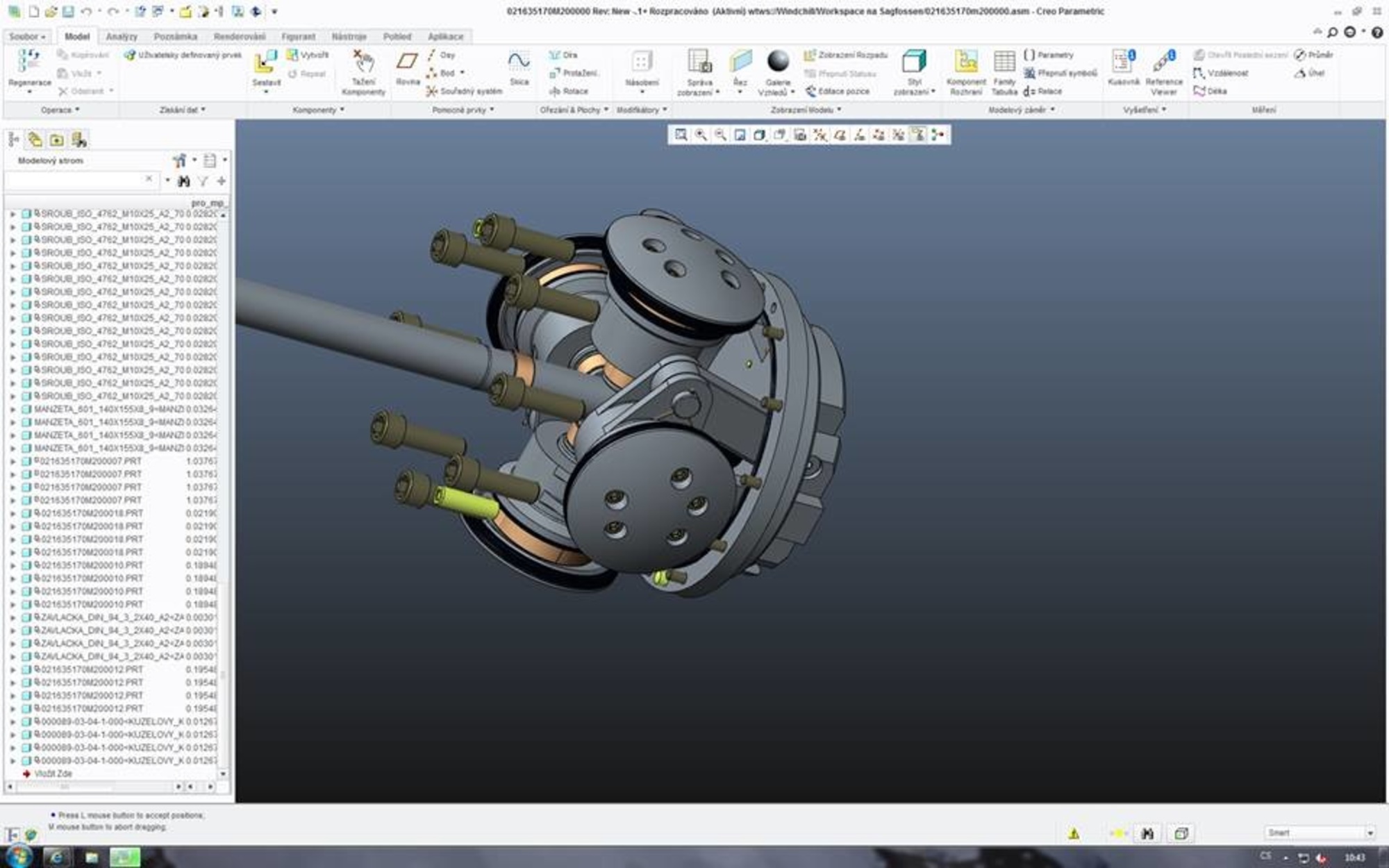The height and width of the screenshot is (868, 1389).
Task: Expand the Zobrazení Modelu group dropdown
Action: click(806, 110)
